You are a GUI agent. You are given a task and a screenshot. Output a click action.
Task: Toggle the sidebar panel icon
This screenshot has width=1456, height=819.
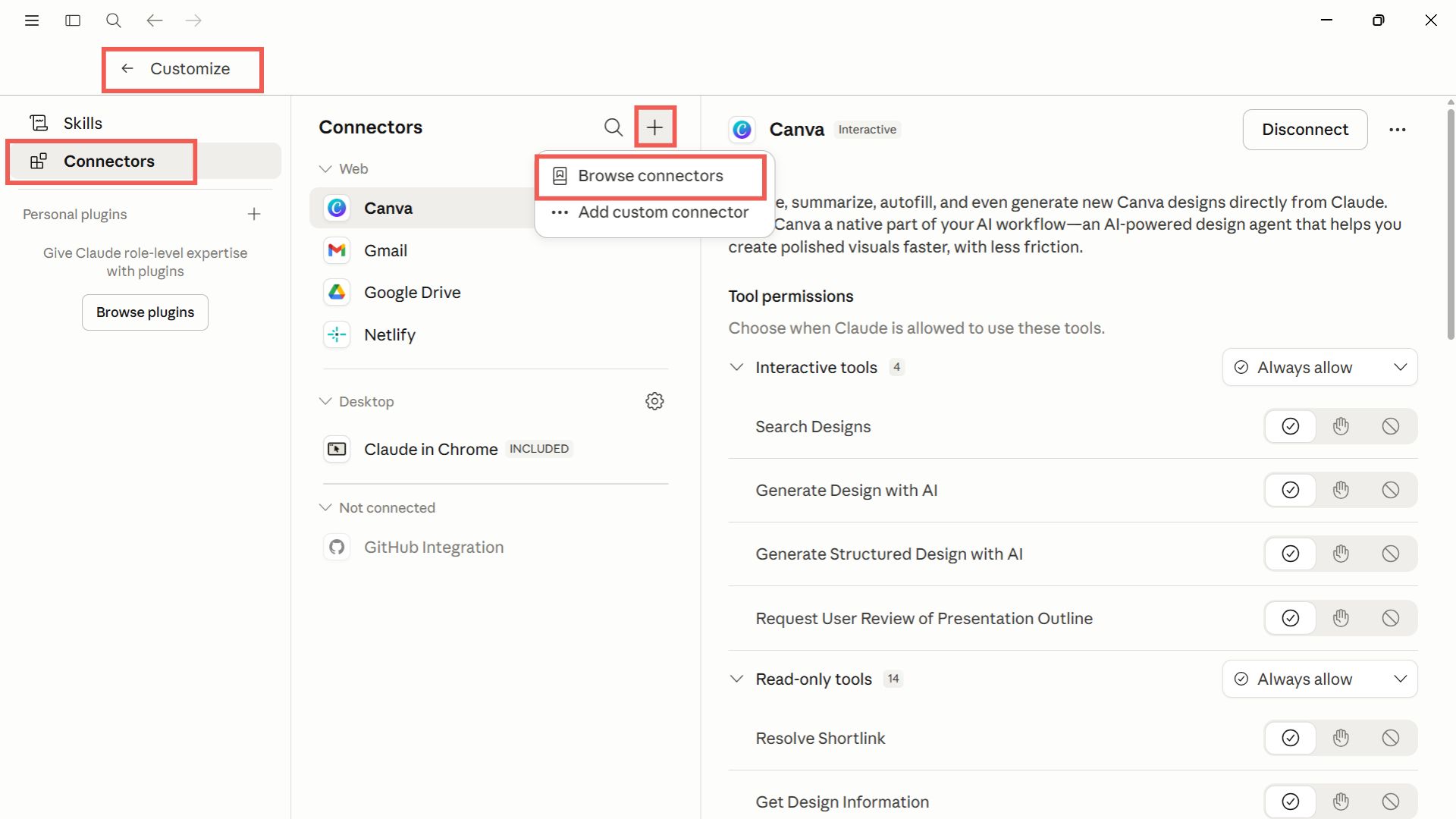[73, 20]
